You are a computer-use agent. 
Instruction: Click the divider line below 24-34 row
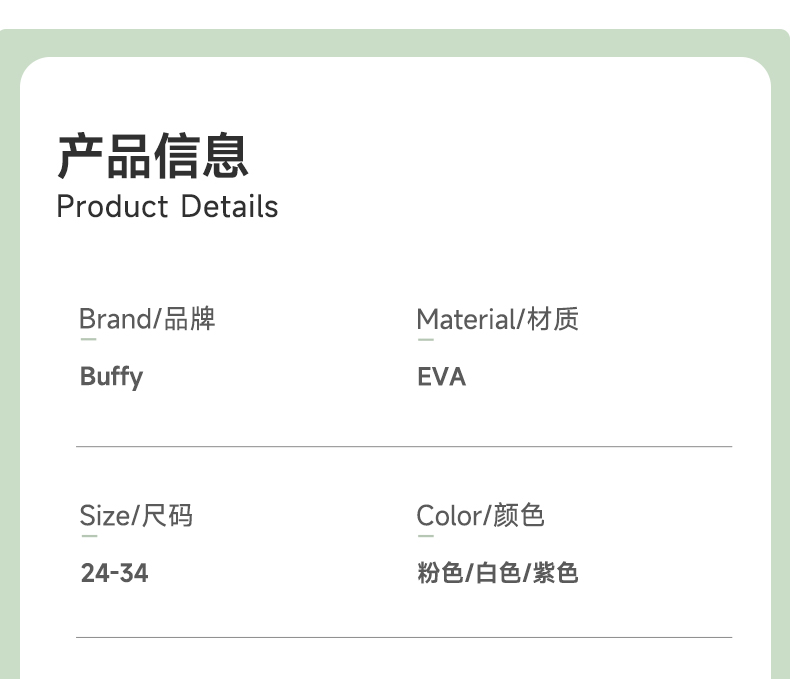tap(404, 637)
